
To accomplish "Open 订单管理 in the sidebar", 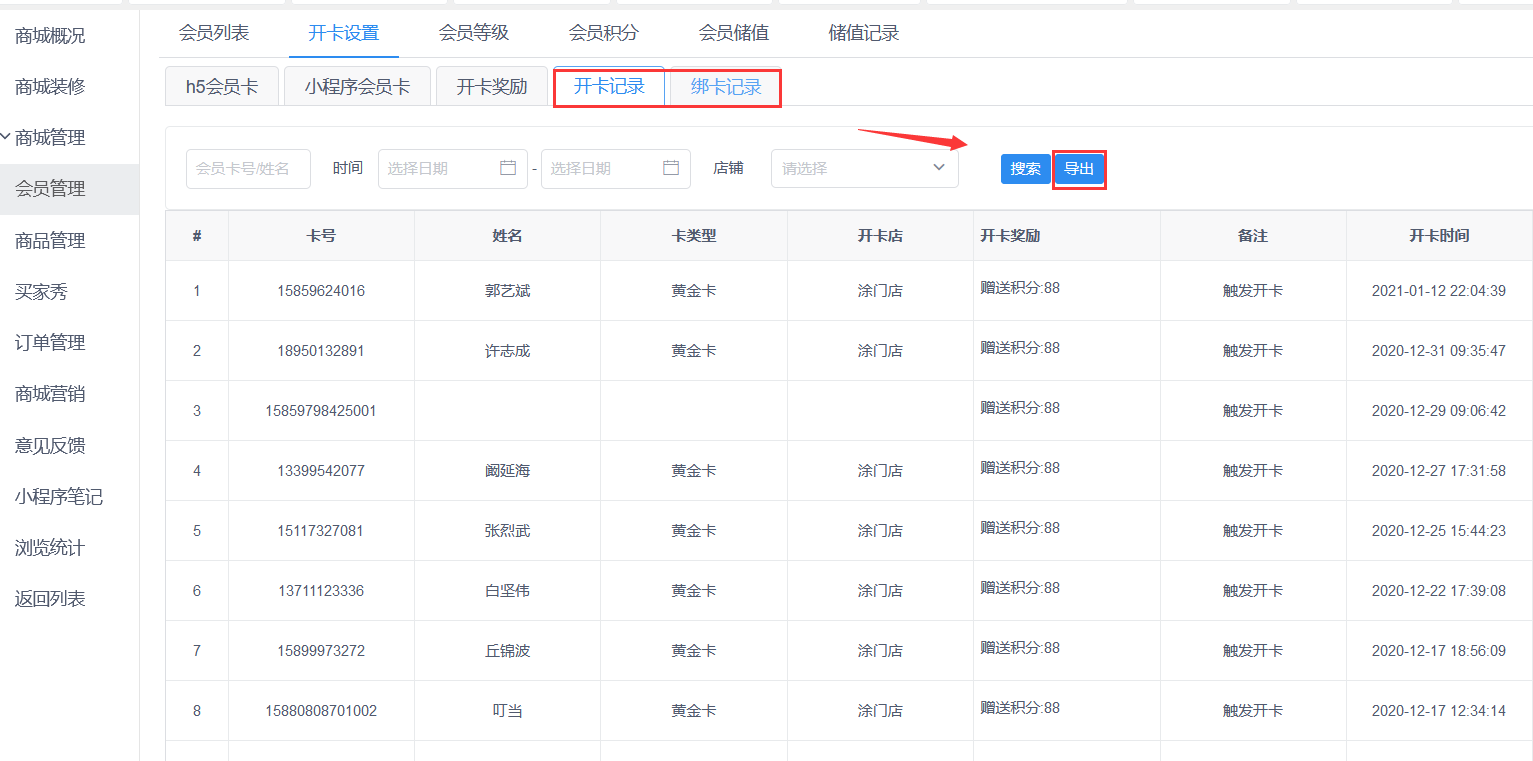I will pyautogui.click(x=50, y=343).
